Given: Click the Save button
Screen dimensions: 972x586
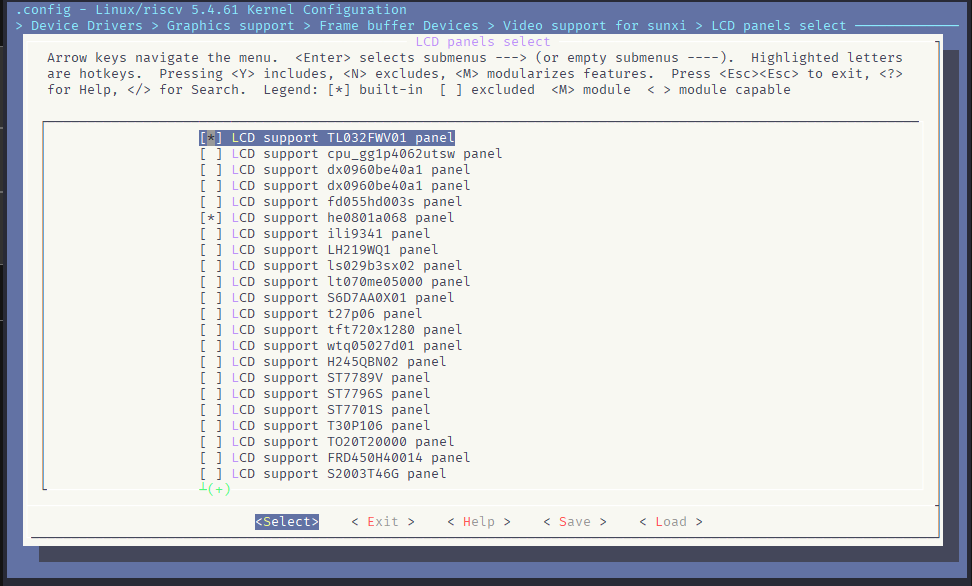Looking at the screenshot, I should tap(575, 522).
